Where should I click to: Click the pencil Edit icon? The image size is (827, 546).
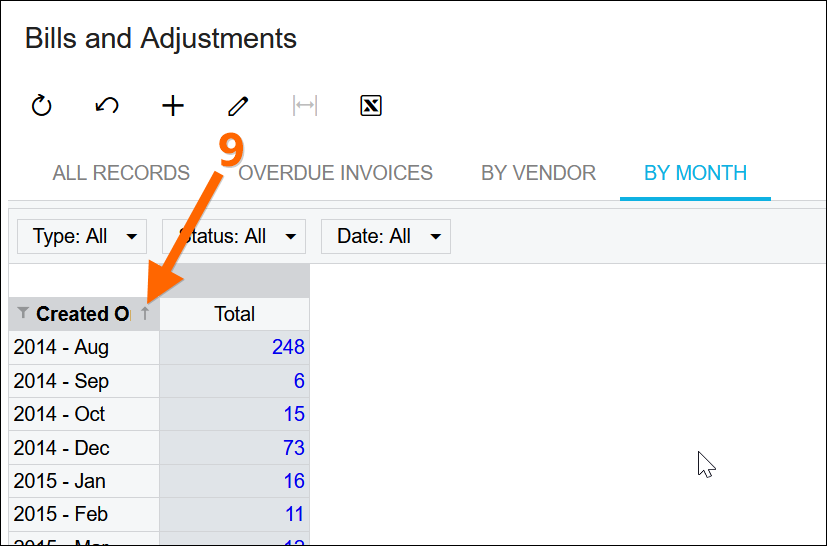point(238,106)
